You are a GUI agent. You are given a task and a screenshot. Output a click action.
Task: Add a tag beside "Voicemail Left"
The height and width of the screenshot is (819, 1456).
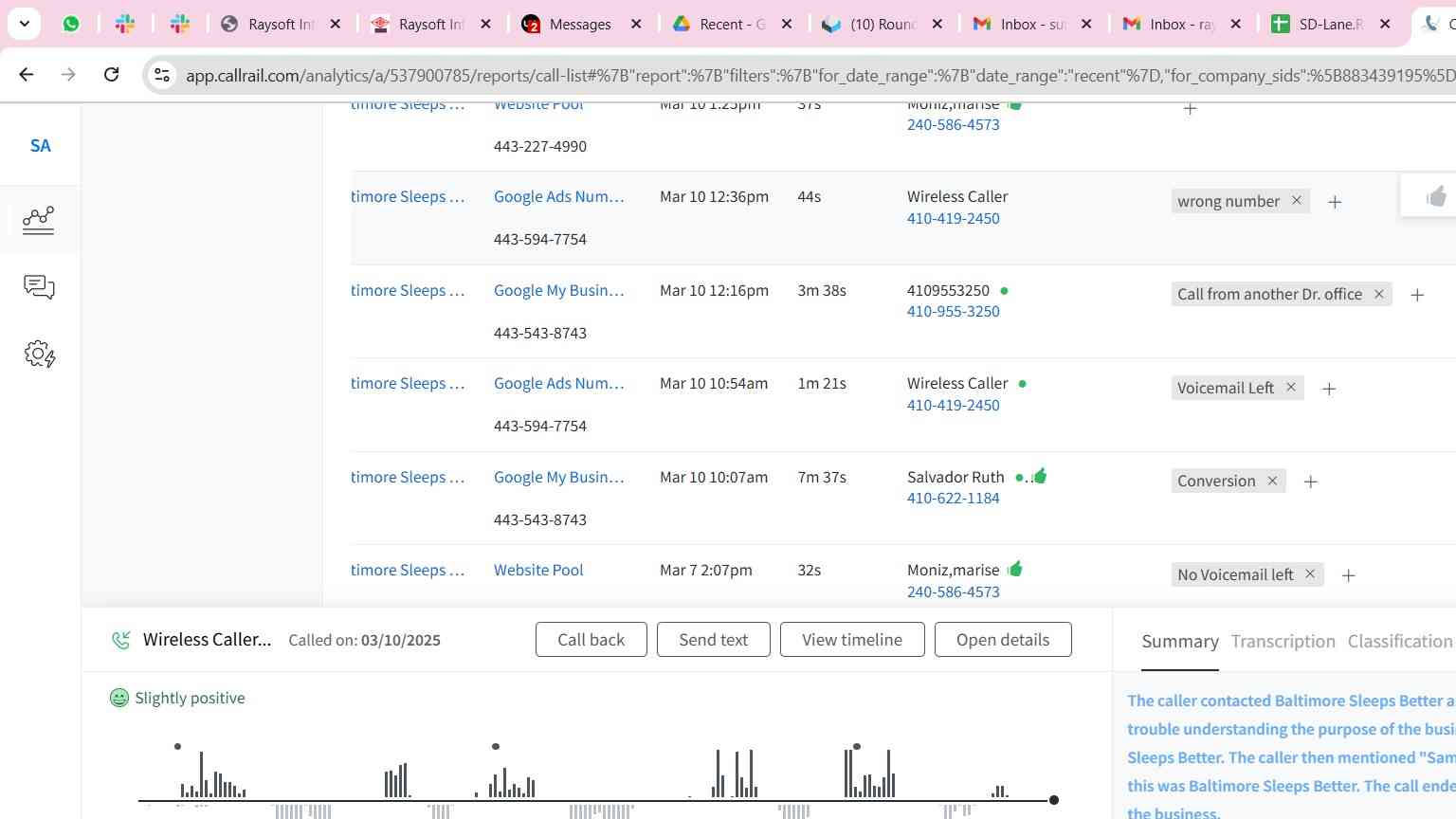pos(1329,389)
